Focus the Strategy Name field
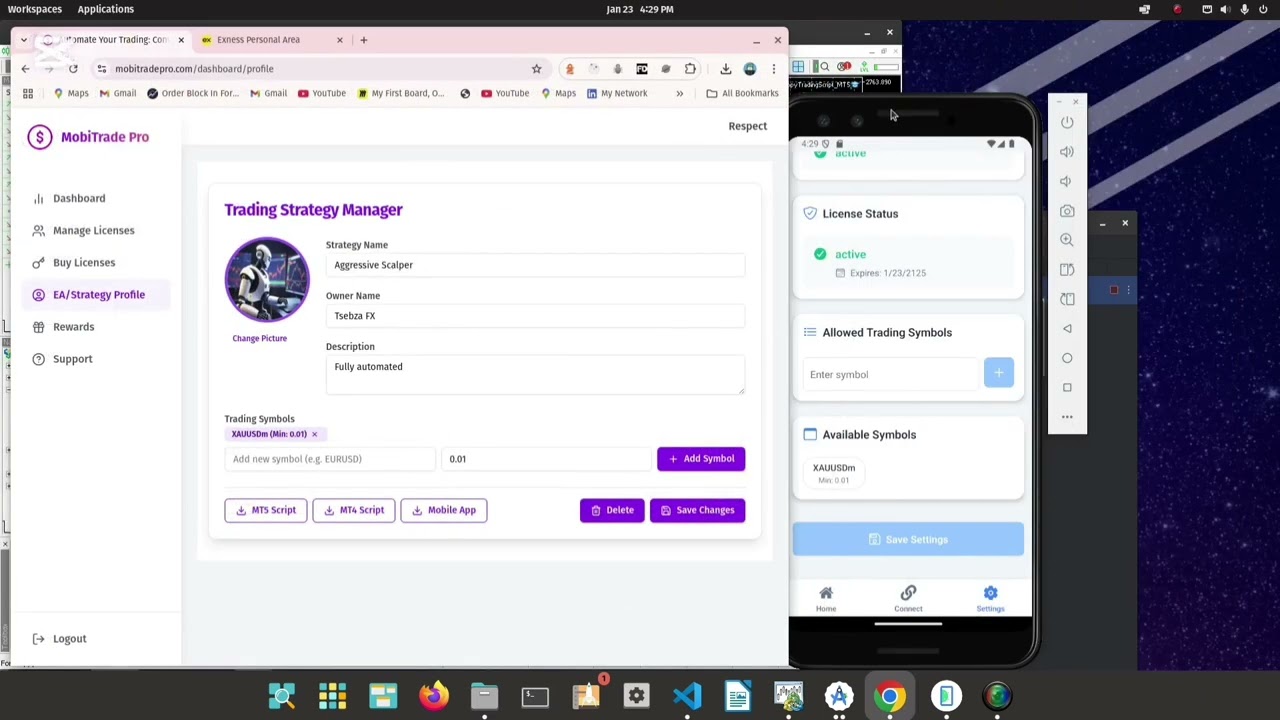 click(535, 265)
